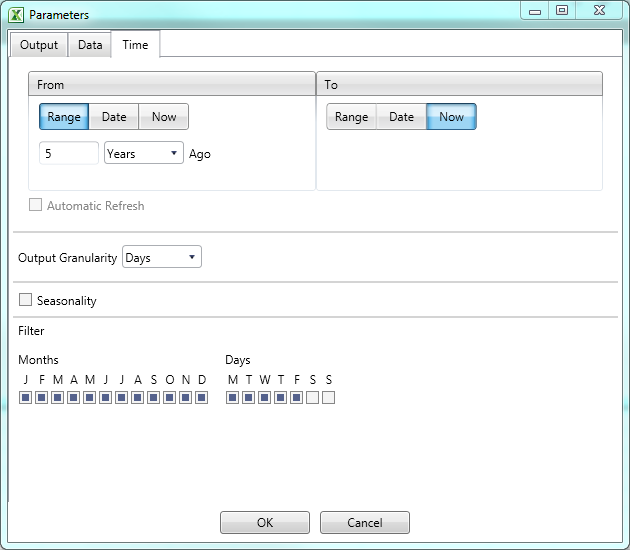The height and width of the screenshot is (550, 630).
Task: Select Now in the From section
Action: coord(164,117)
